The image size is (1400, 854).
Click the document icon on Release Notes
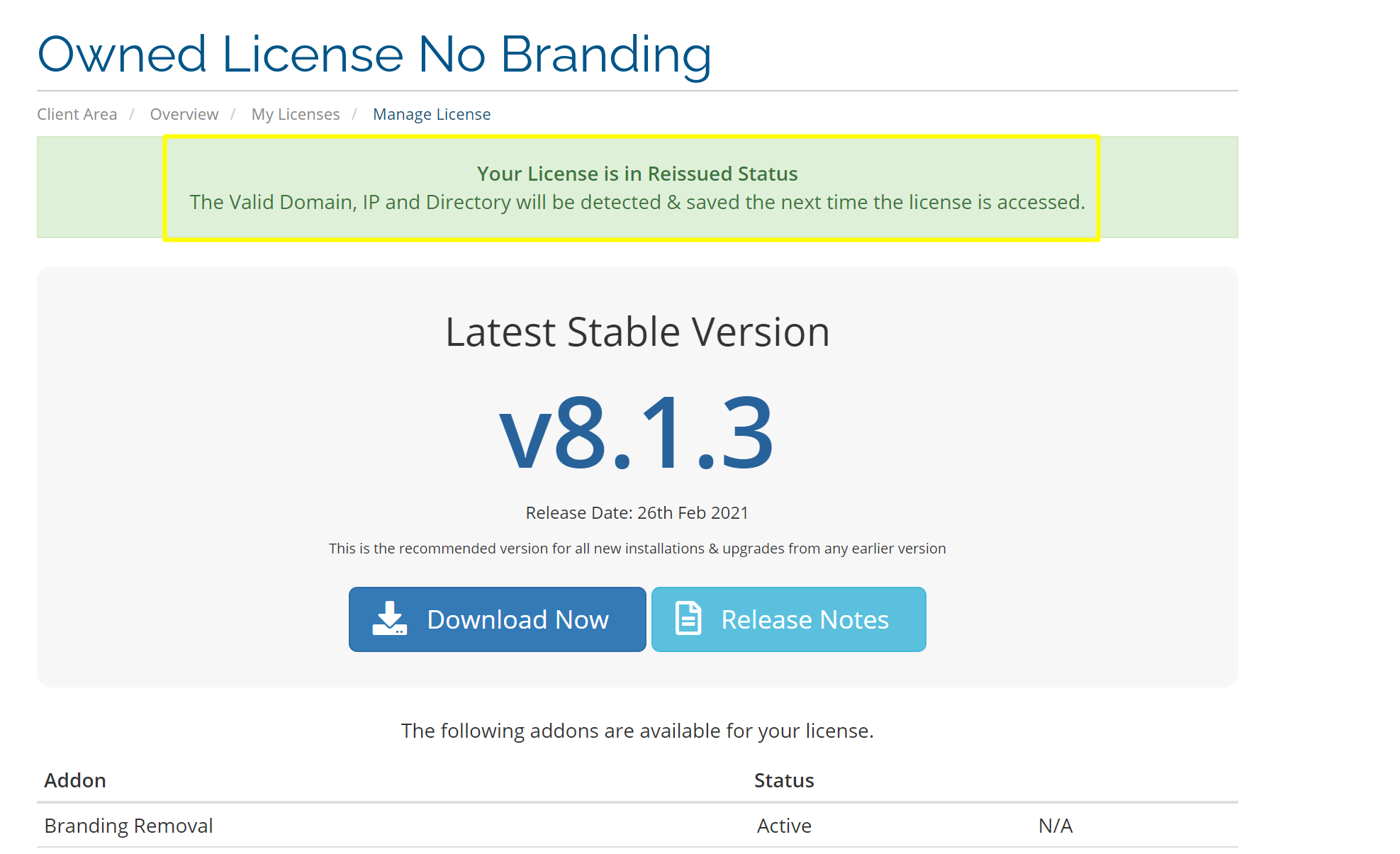click(688, 619)
